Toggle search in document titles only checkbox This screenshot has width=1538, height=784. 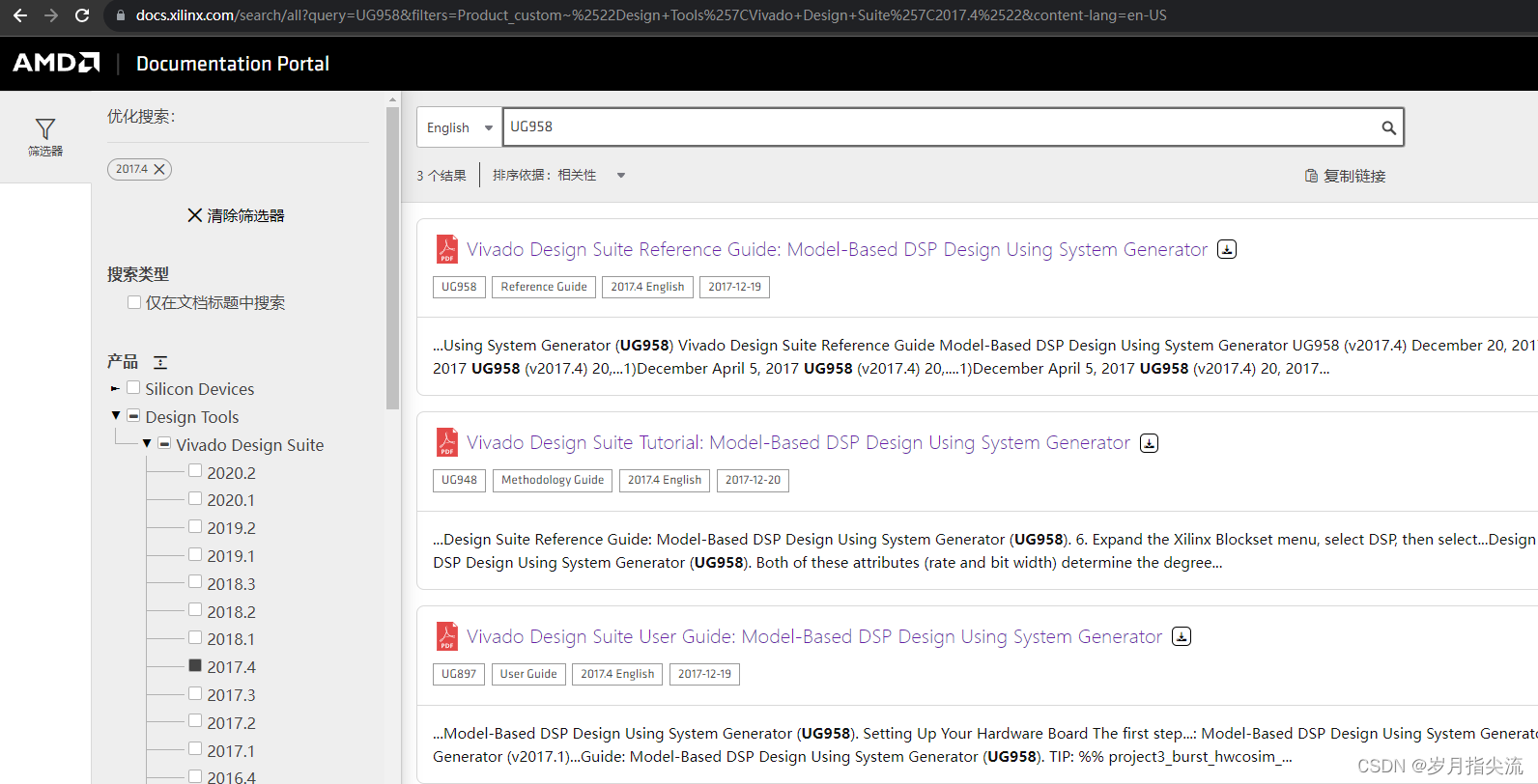pos(134,302)
